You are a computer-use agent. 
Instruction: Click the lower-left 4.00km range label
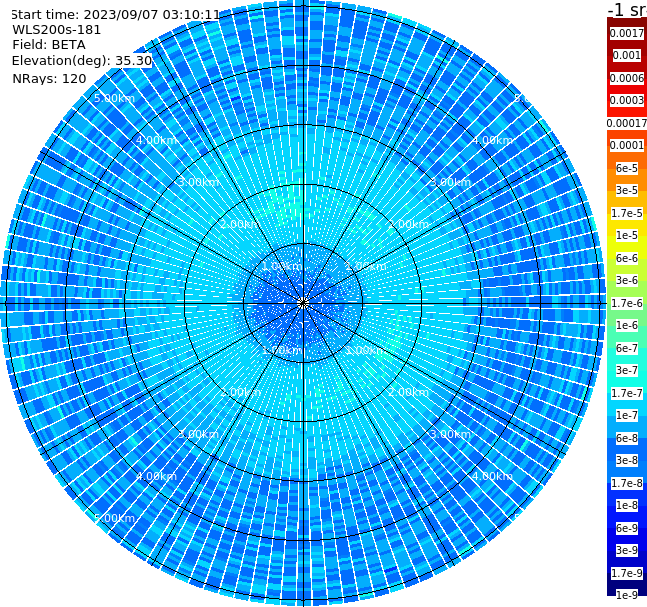156,476
